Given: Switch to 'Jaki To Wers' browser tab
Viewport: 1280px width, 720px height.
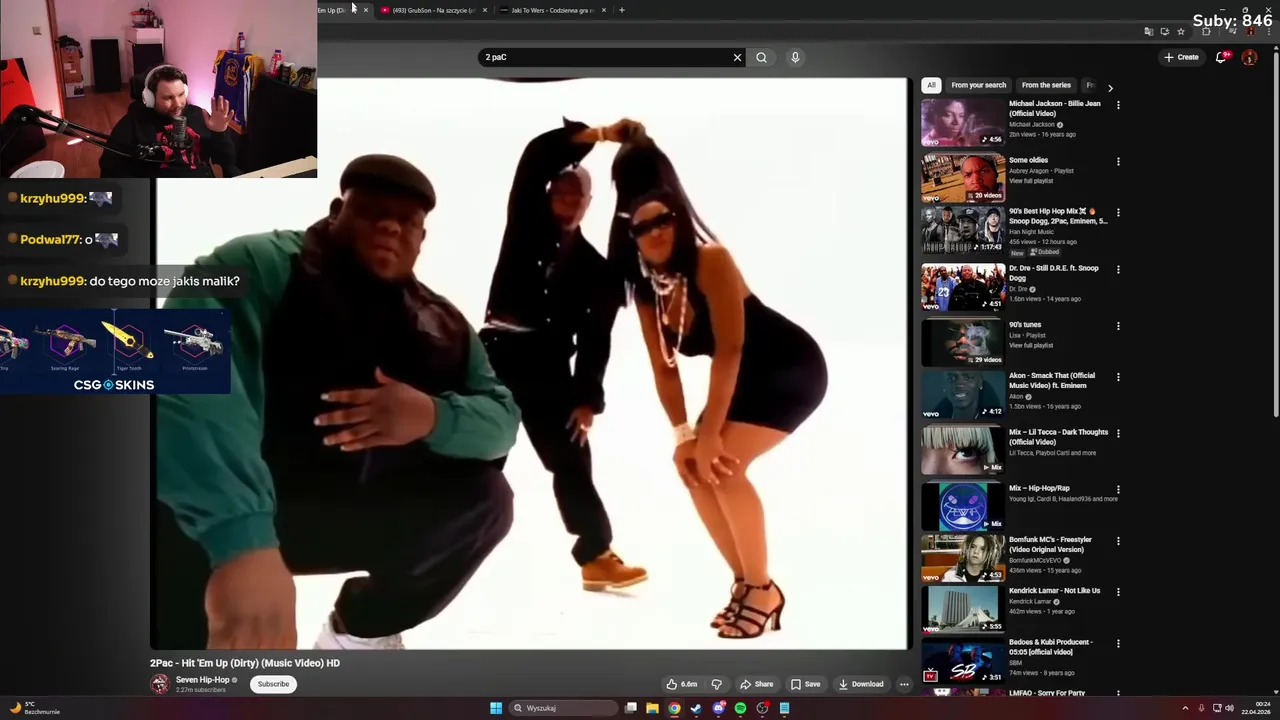Looking at the screenshot, I should tap(552, 10).
